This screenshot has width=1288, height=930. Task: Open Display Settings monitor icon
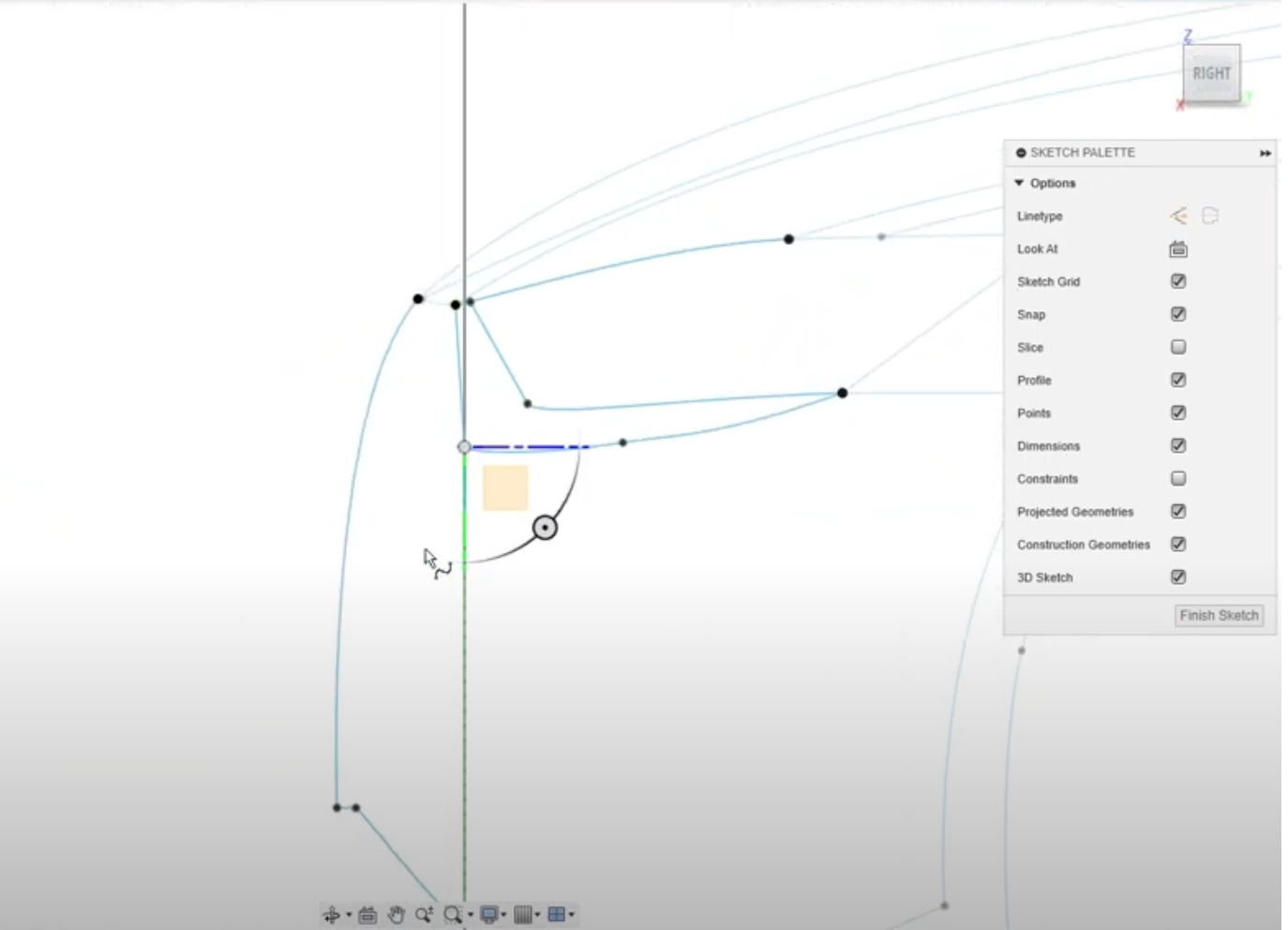488,915
